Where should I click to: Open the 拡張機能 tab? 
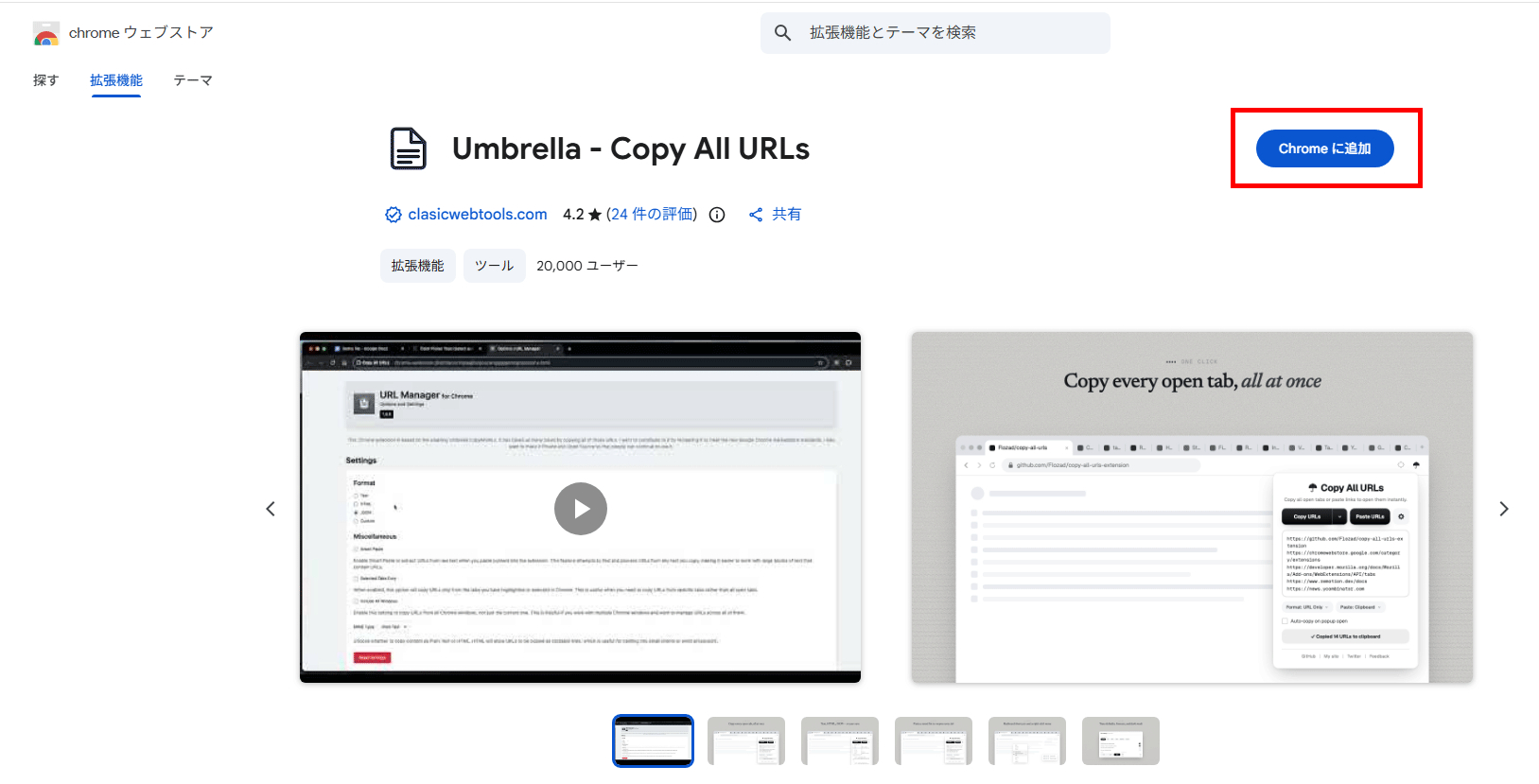tap(116, 80)
